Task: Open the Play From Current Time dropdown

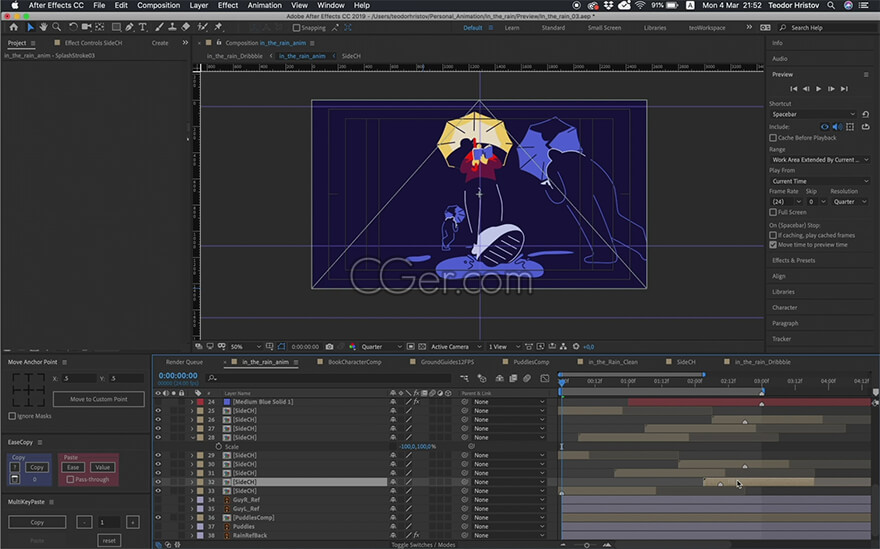Action: pyautogui.click(x=819, y=181)
